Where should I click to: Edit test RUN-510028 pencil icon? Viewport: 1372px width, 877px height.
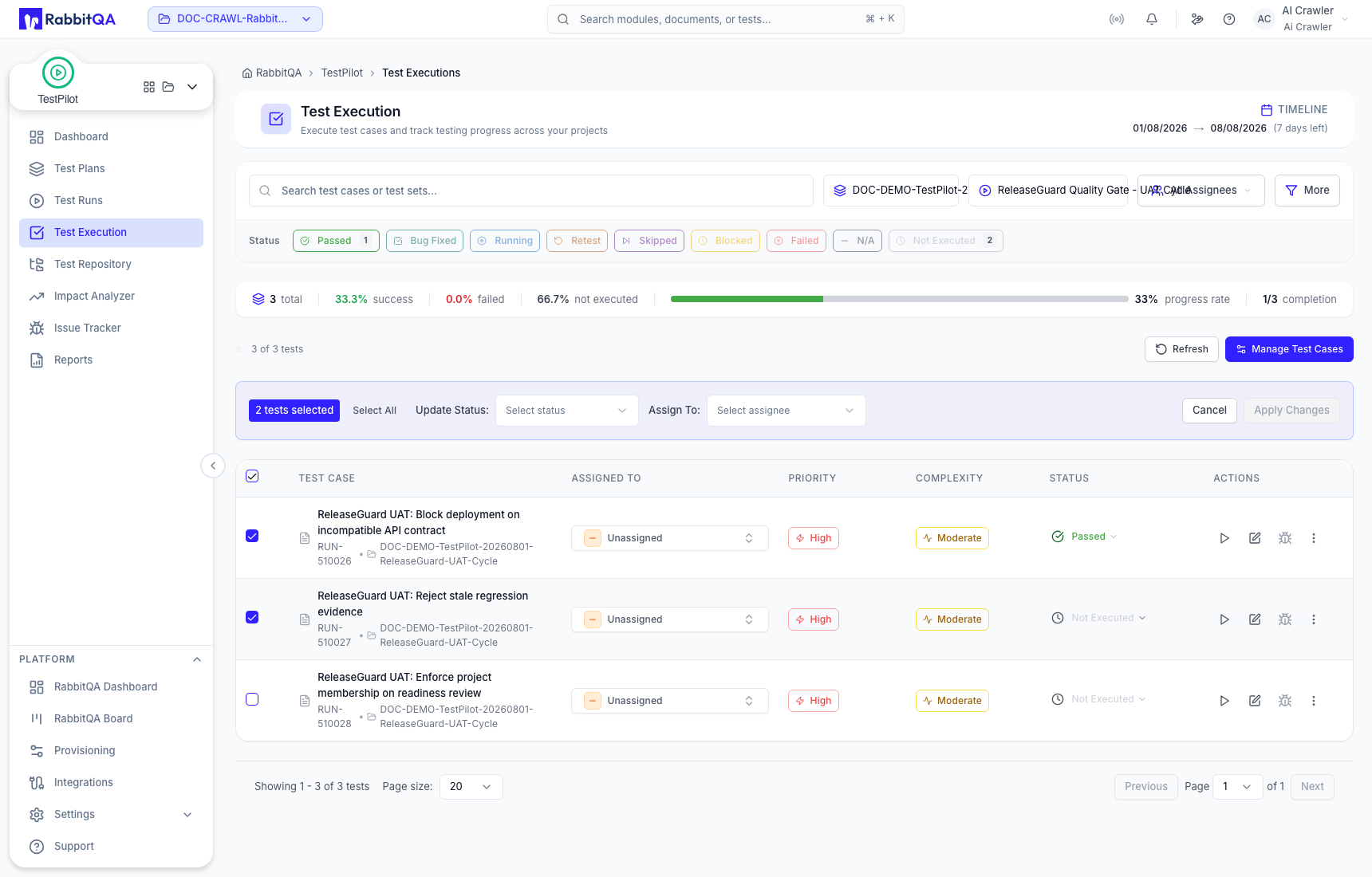[1255, 701]
